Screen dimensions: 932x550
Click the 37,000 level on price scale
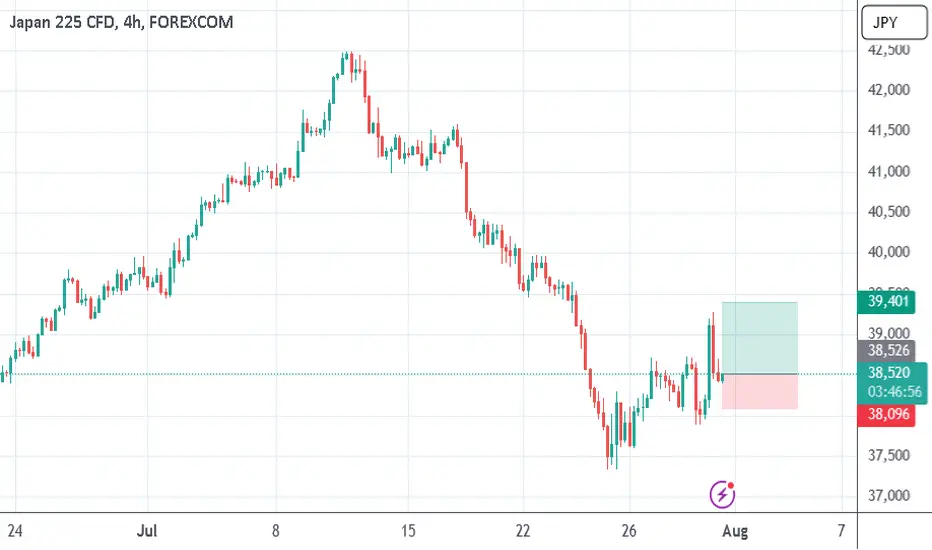pos(889,495)
